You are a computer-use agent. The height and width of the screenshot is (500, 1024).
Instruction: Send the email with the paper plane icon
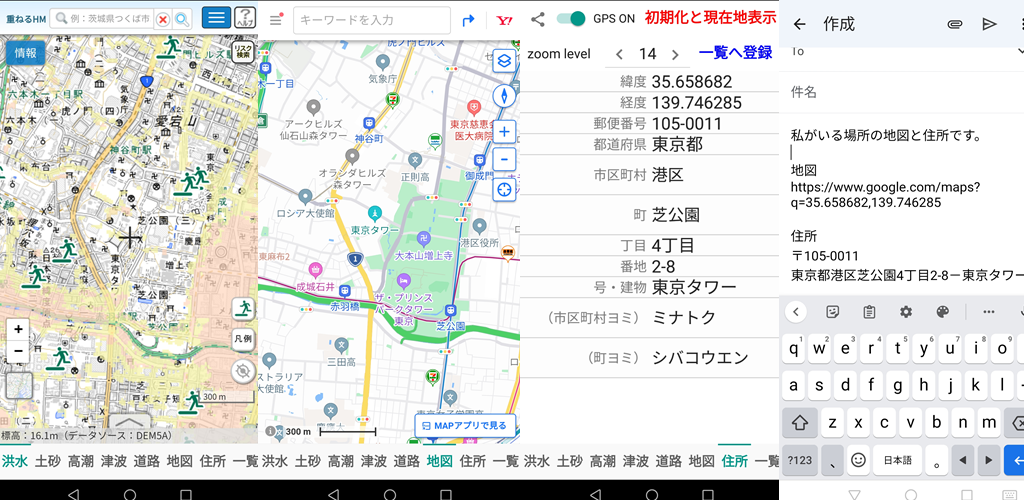pos(989,24)
